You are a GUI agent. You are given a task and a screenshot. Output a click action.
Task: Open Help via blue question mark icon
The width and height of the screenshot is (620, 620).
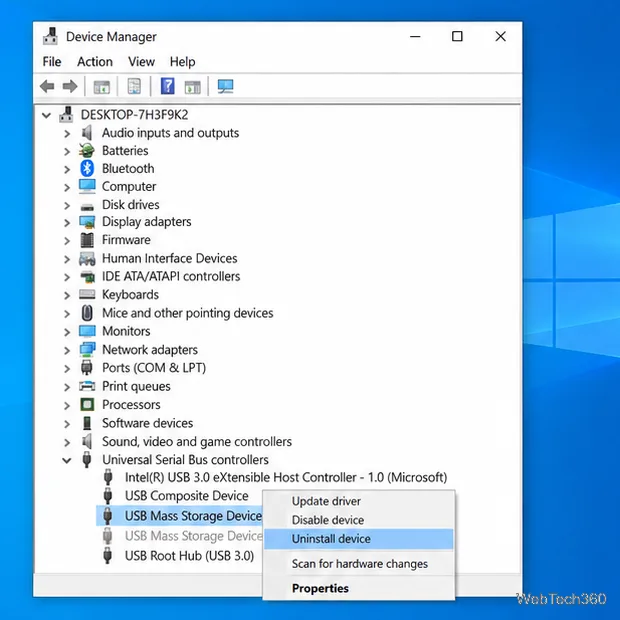pos(168,86)
